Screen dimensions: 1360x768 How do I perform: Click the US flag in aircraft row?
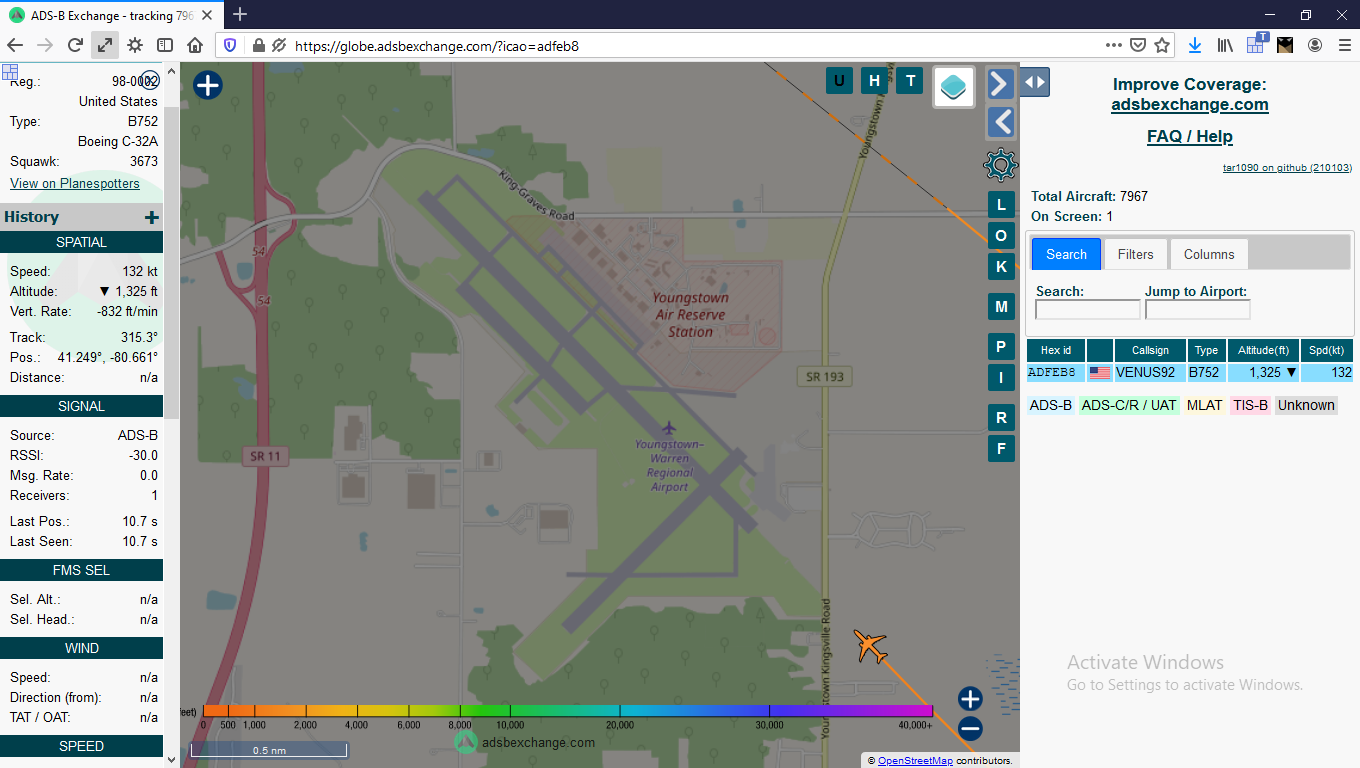click(x=1100, y=372)
